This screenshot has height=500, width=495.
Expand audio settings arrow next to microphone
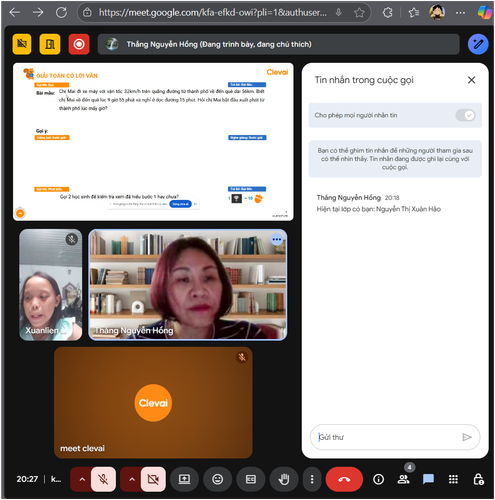[x=82, y=479]
